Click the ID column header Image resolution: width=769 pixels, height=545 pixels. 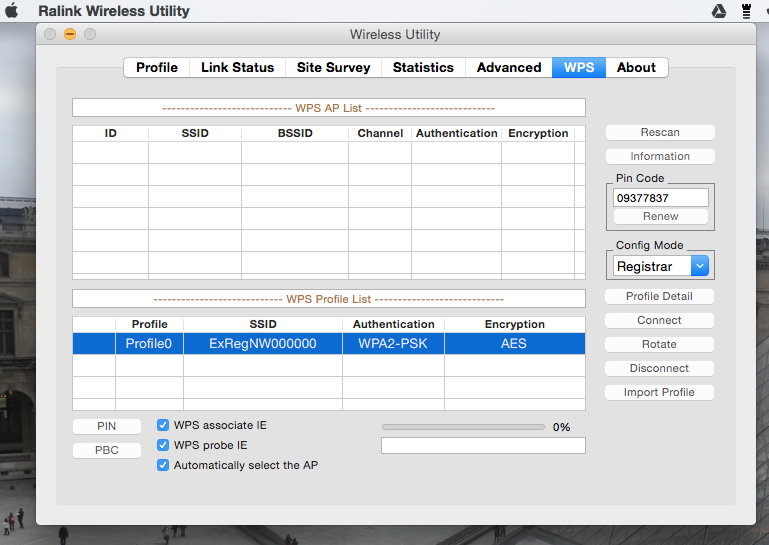(x=110, y=133)
